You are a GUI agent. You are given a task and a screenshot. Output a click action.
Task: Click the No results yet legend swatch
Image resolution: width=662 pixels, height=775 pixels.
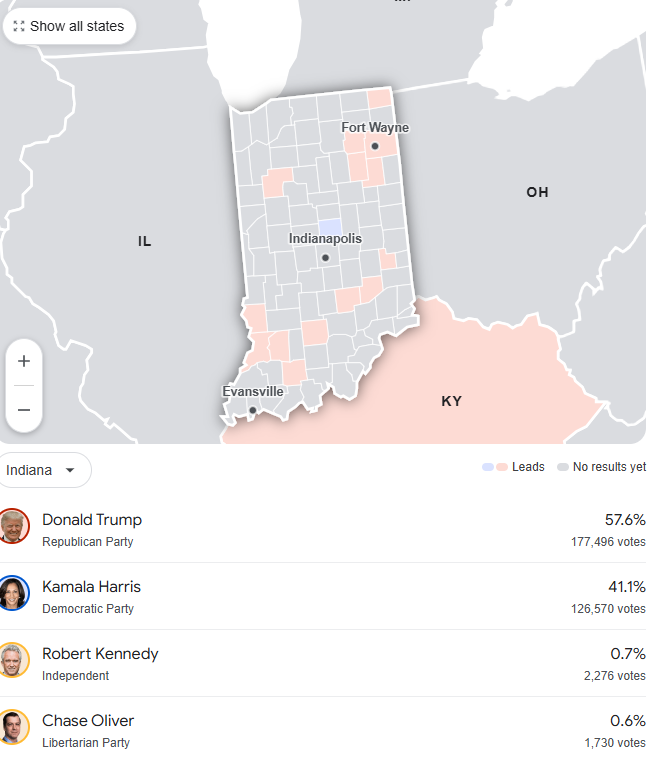pyautogui.click(x=563, y=467)
